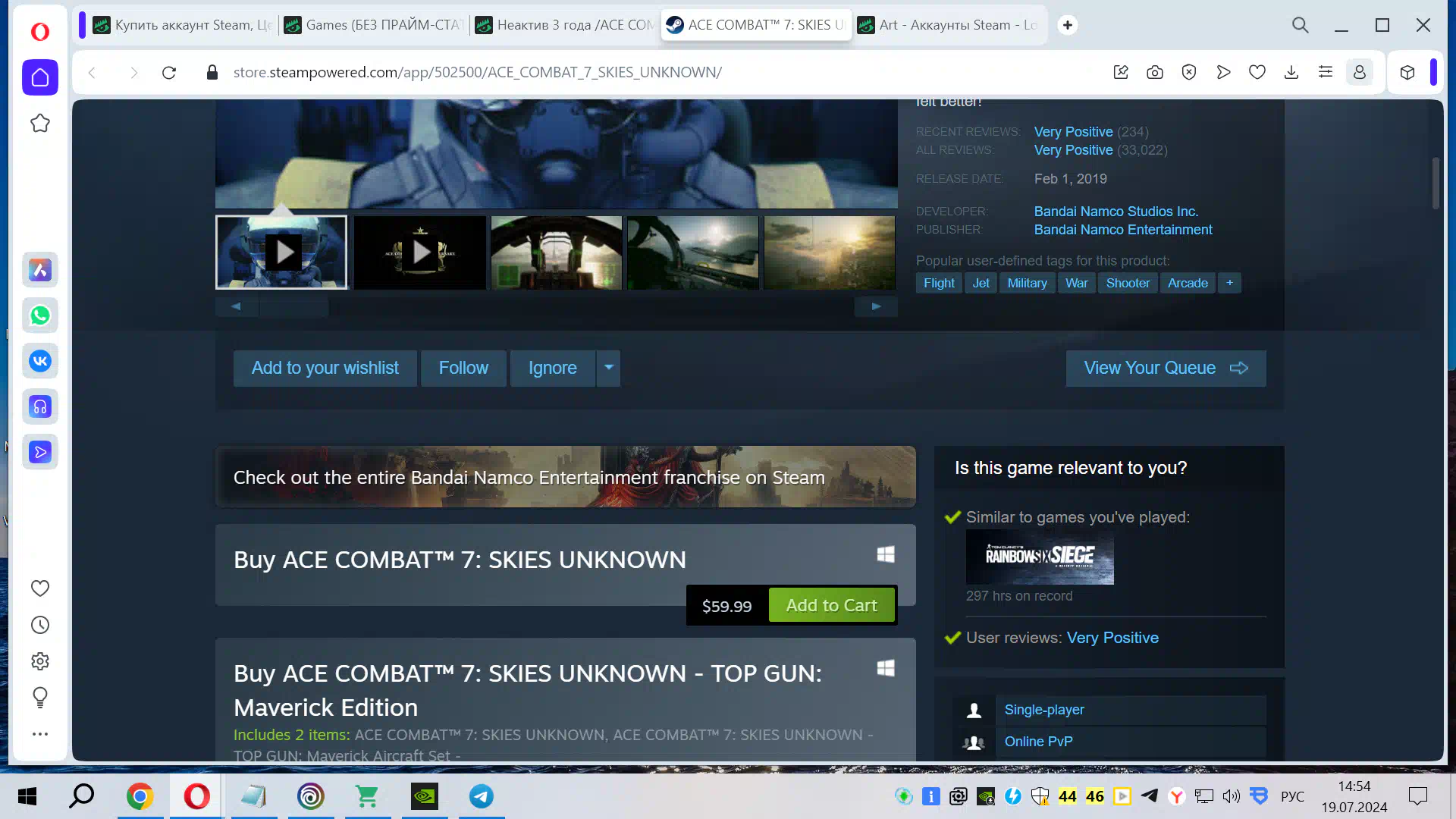This screenshot has width=1456, height=819.
Task: Open Google Chrome from taskbar
Action: tap(140, 796)
